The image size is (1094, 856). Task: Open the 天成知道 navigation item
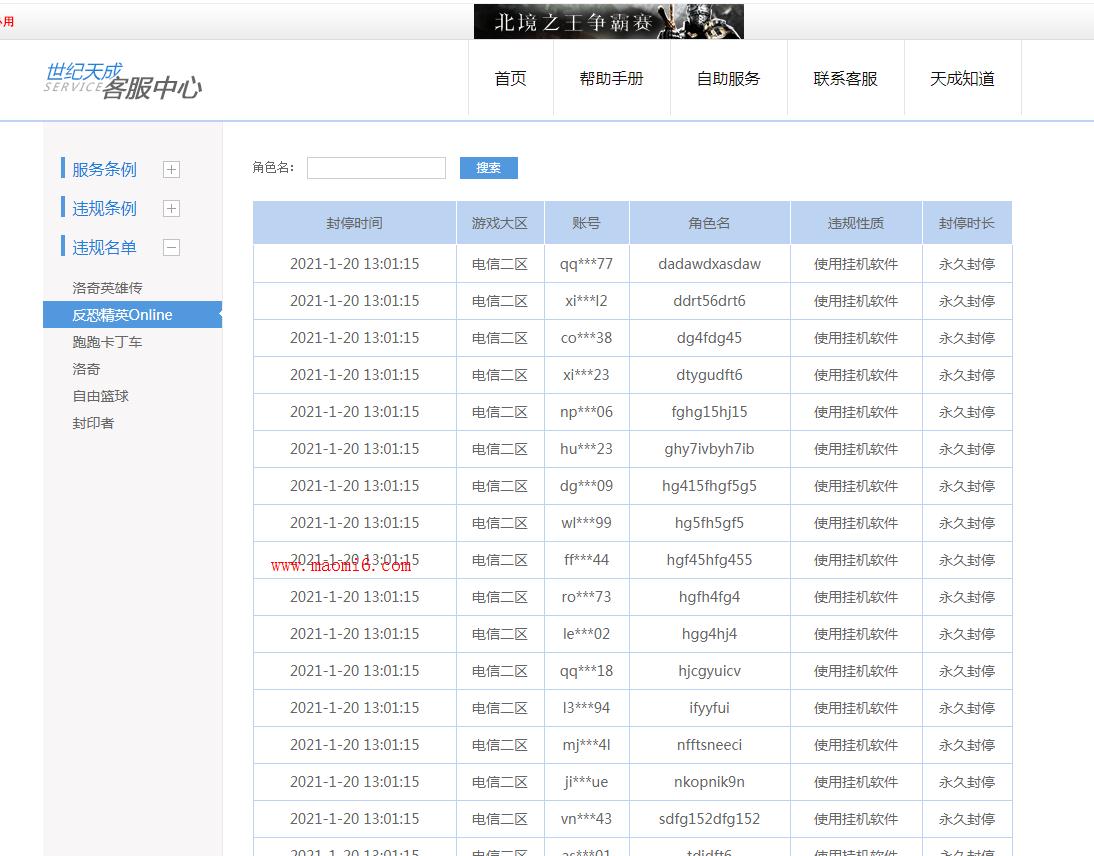[962, 78]
